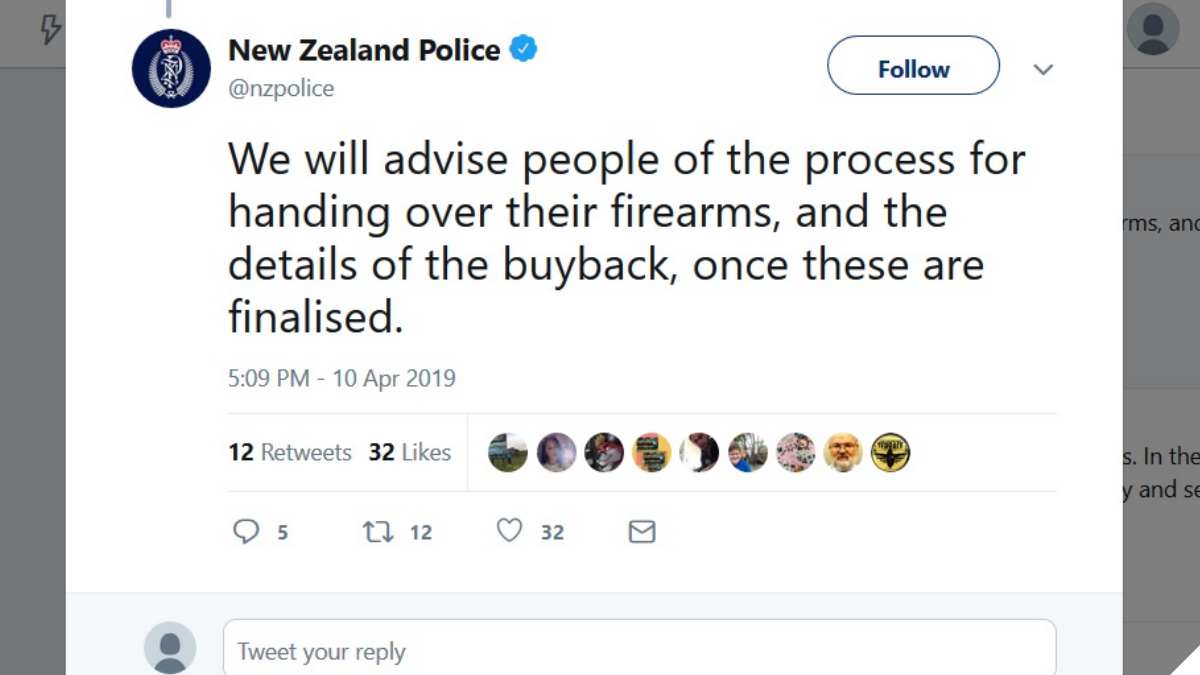The width and height of the screenshot is (1200, 675).
Task: Open the @nzpolice handle link
Action: coord(281,88)
